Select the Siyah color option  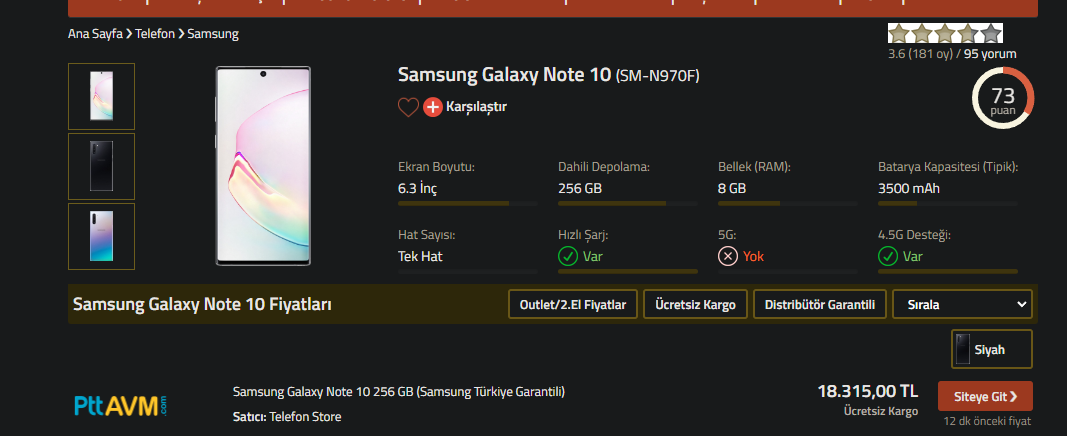991,350
